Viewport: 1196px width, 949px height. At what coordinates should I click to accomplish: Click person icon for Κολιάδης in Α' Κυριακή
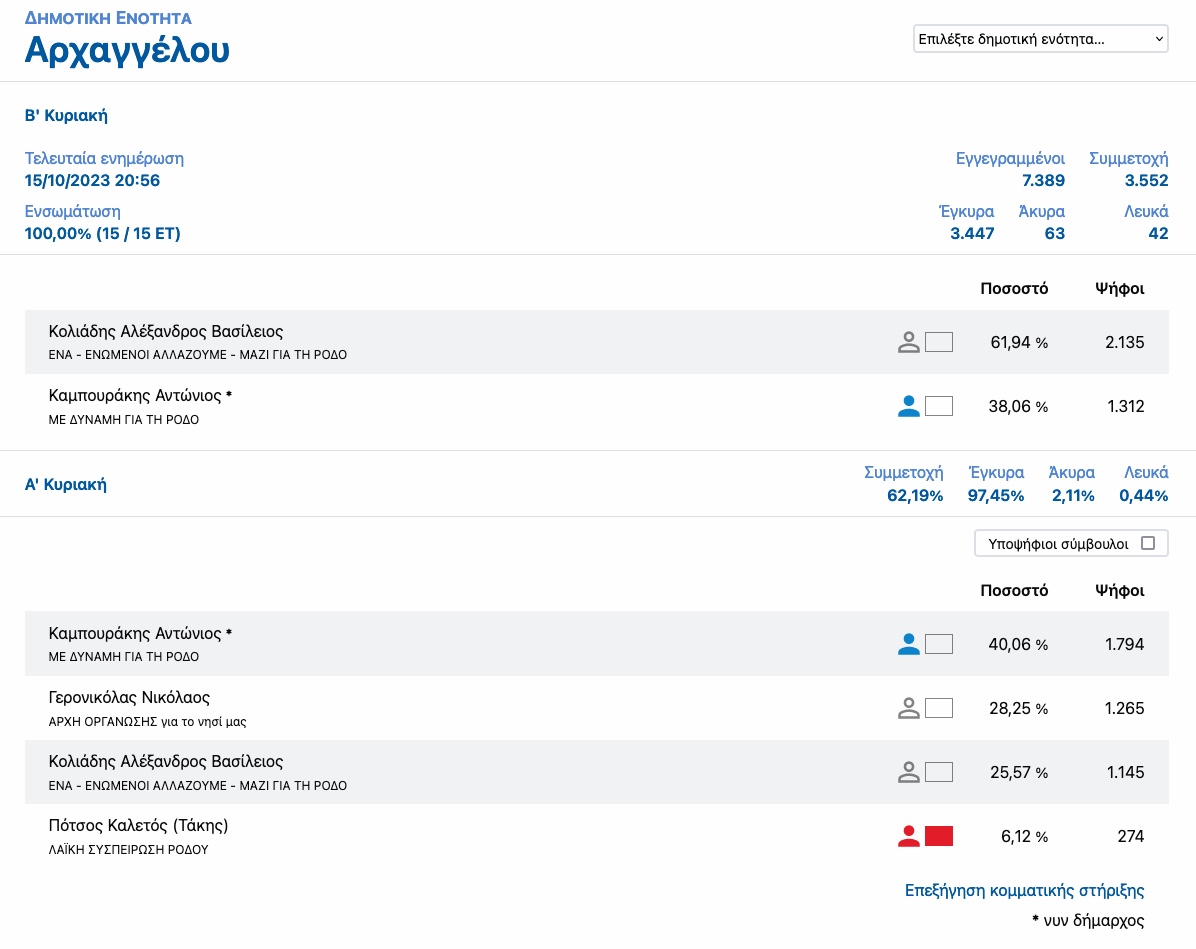908,773
